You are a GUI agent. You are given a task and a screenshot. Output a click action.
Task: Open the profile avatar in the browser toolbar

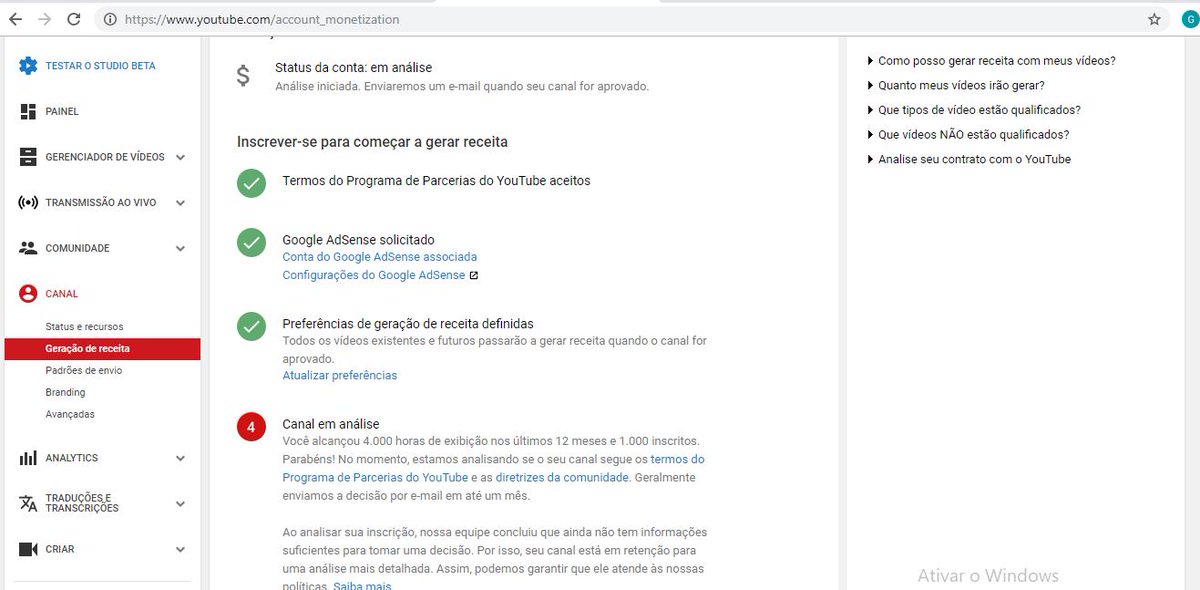tap(1189, 19)
